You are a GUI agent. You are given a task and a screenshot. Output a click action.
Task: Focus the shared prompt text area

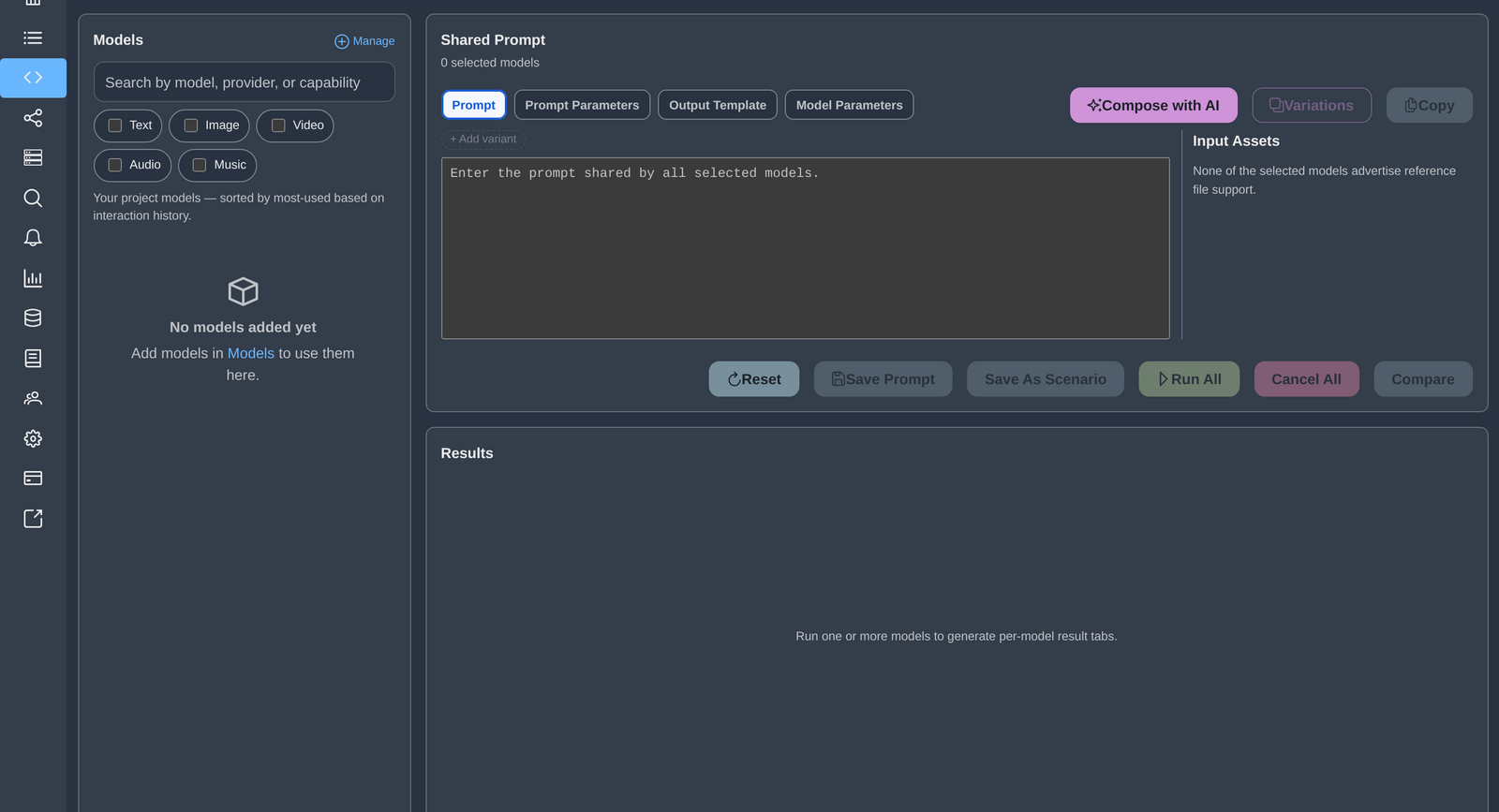(806, 248)
